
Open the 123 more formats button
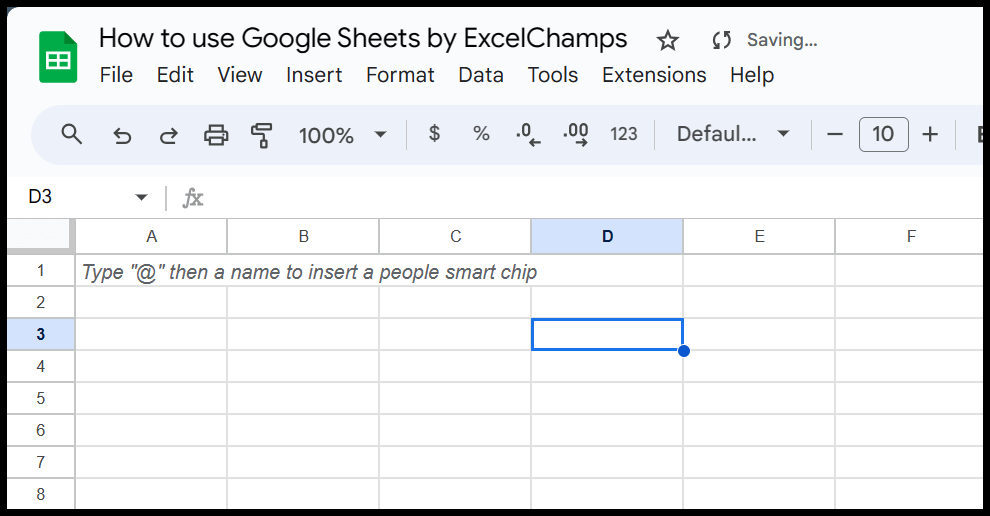[623, 134]
